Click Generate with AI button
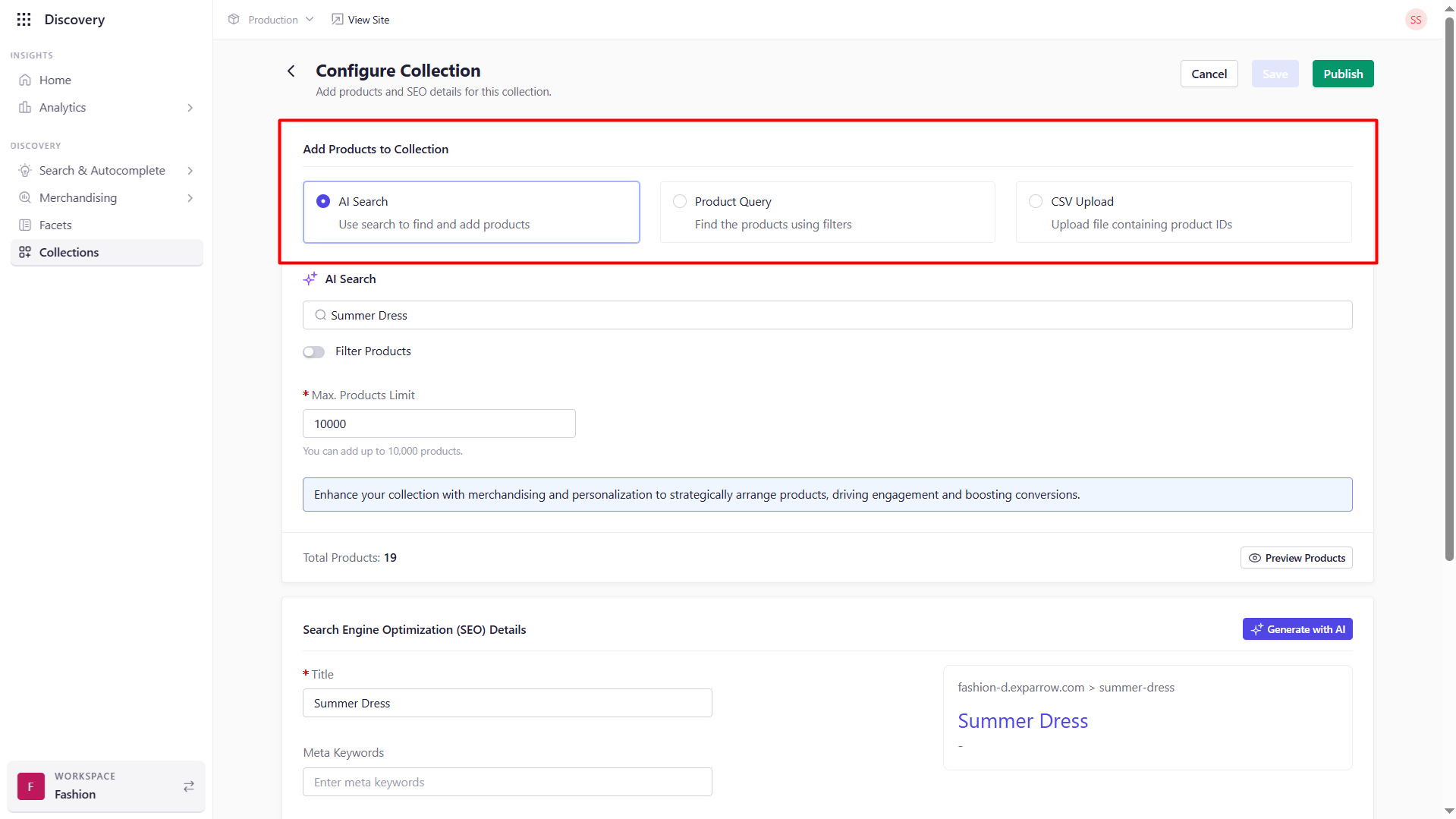 1297,630
